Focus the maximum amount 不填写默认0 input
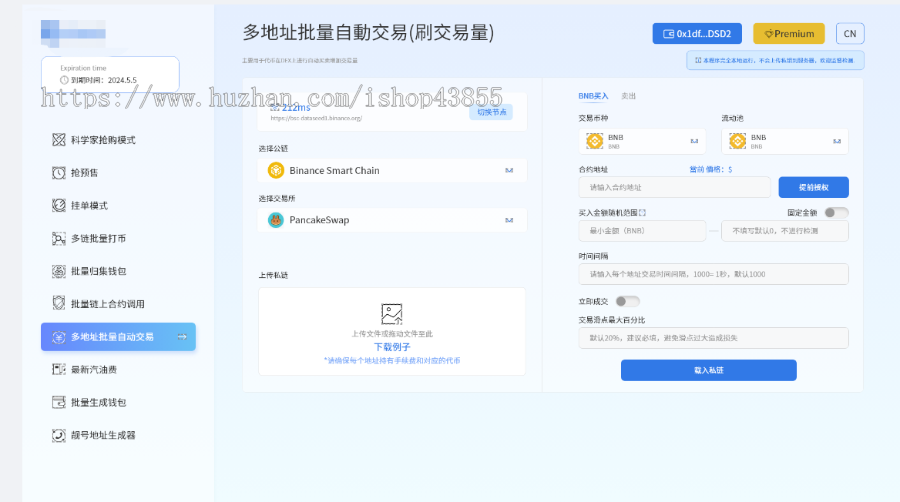 [785, 231]
